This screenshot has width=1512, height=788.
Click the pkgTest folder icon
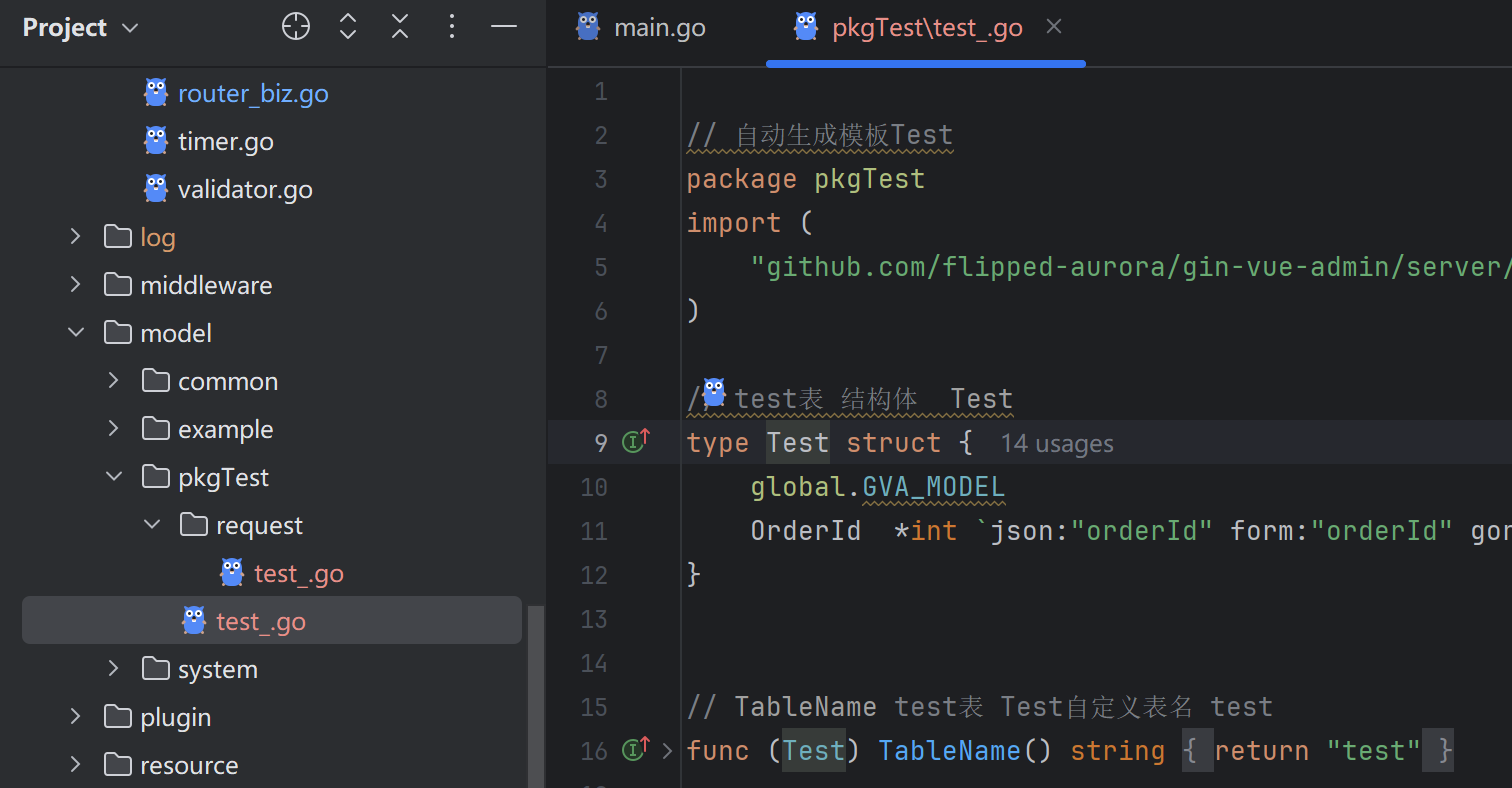pyautogui.click(x=156, y=477)
